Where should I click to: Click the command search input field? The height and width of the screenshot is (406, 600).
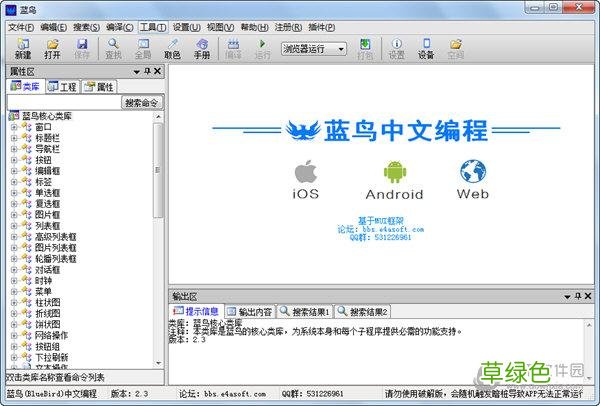coord(62,103)
